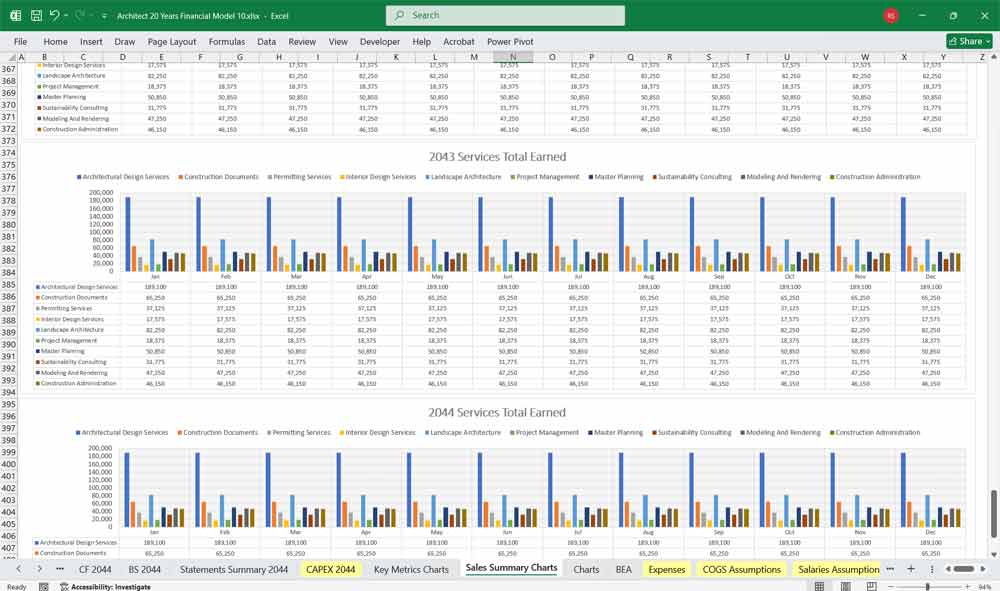Open Page Break Preview from status bar
The image size is (1000, 591).
coord(870,586)
